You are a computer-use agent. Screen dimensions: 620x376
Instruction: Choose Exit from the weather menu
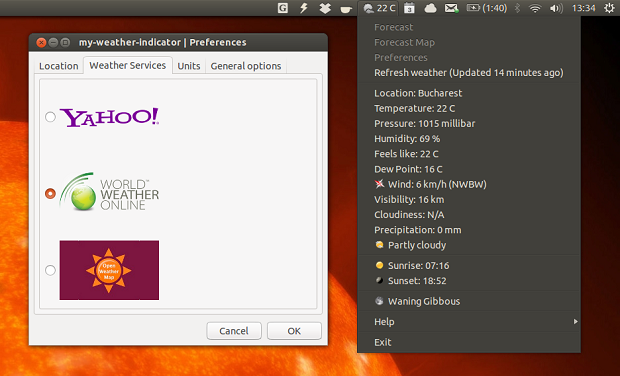coord(469,342)
